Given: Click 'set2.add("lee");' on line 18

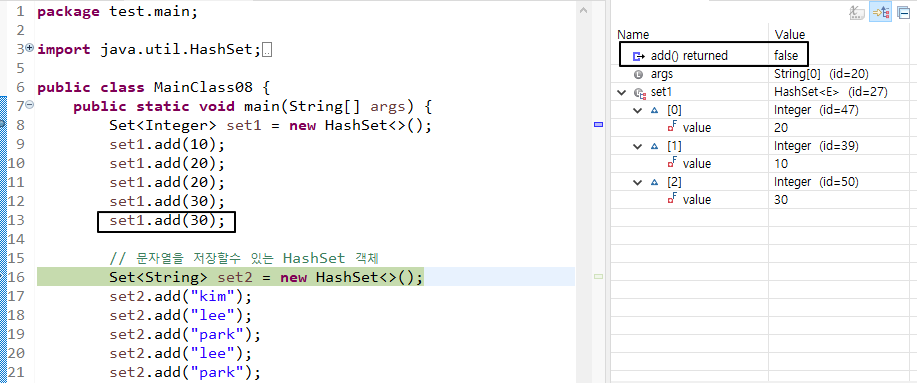Looking at the screenshot, I should [180, 316].
